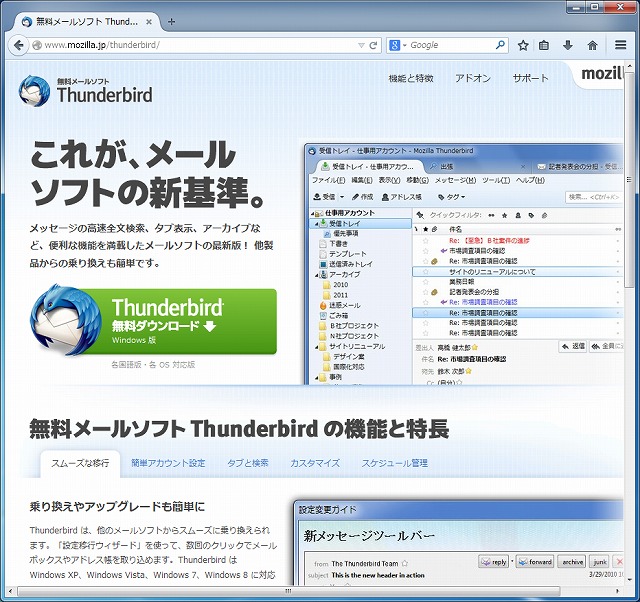The image size is (640, 602).
Task: Click the address bar URL field
Action: coord(199,45)
